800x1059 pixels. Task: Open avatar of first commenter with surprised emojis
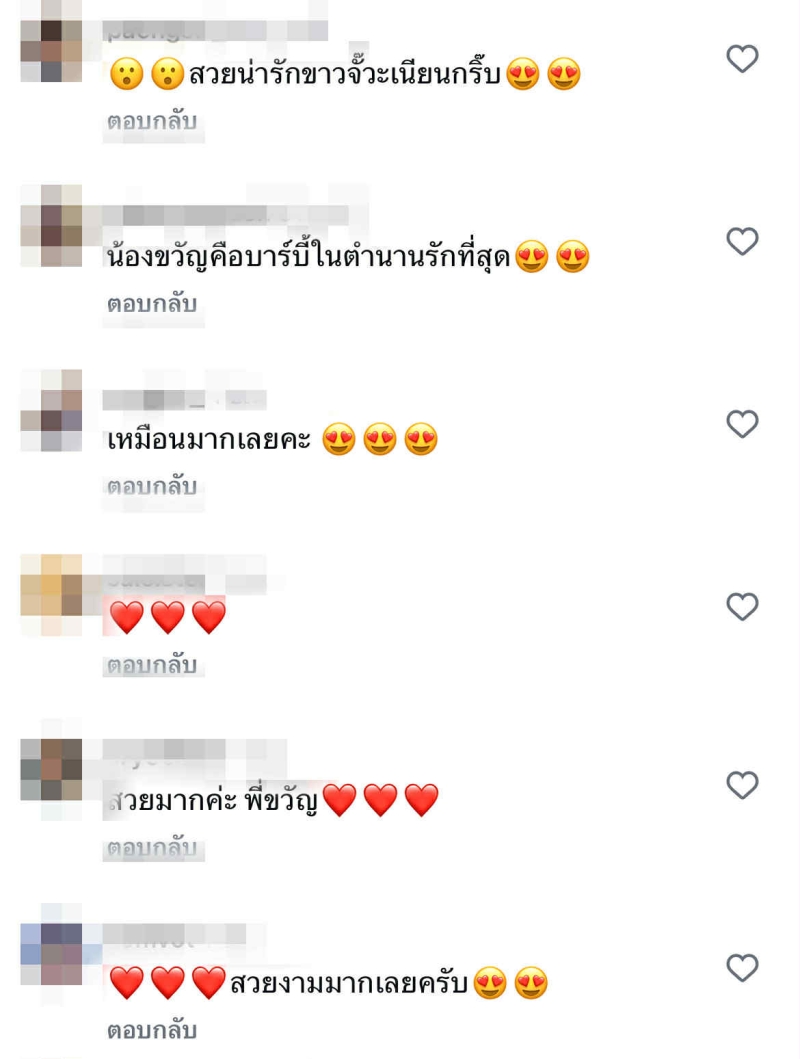pyautogui.click(x=51, y=51)
